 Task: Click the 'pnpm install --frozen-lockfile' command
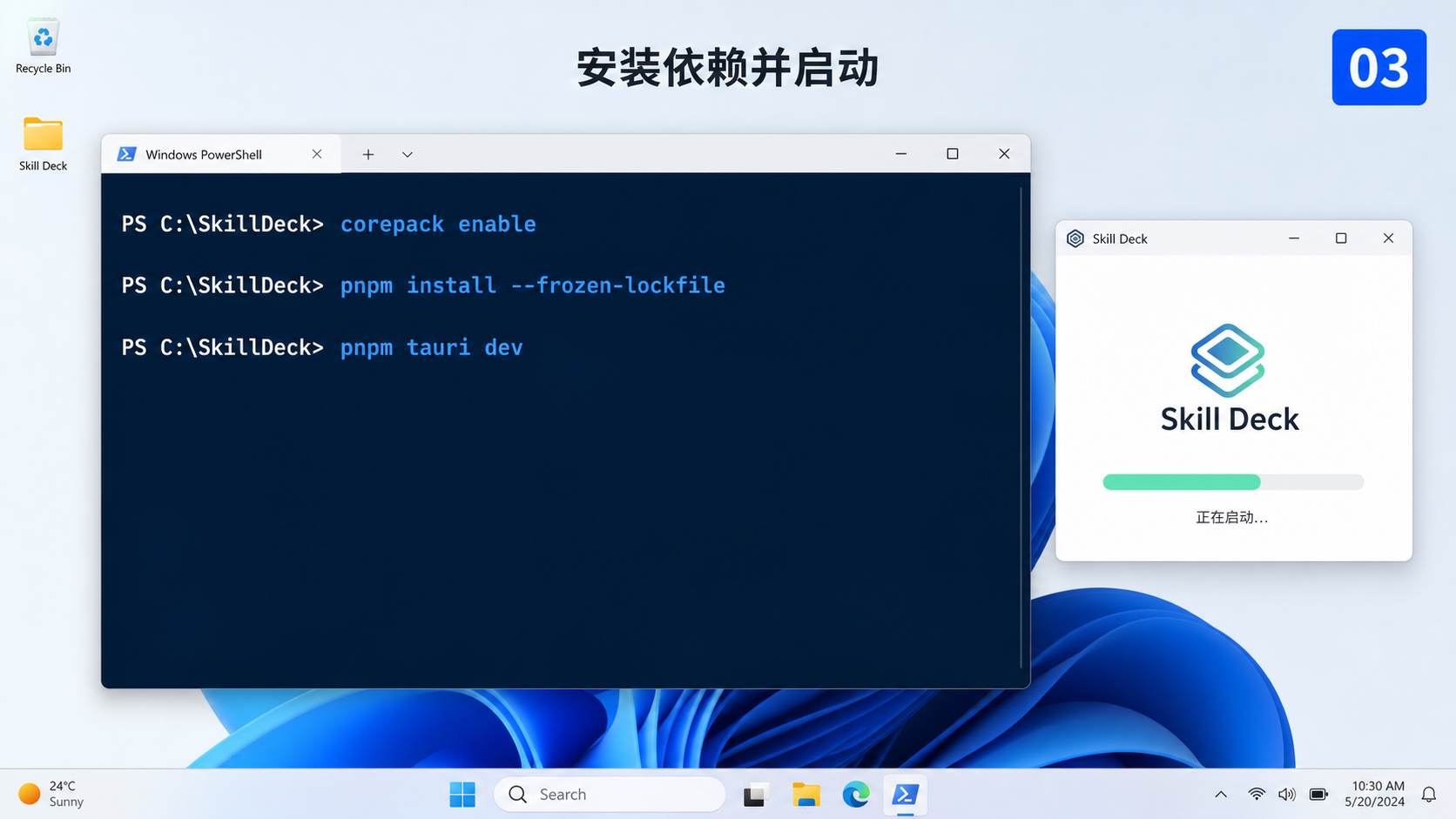pyautogui.click(x=532, y=285)
